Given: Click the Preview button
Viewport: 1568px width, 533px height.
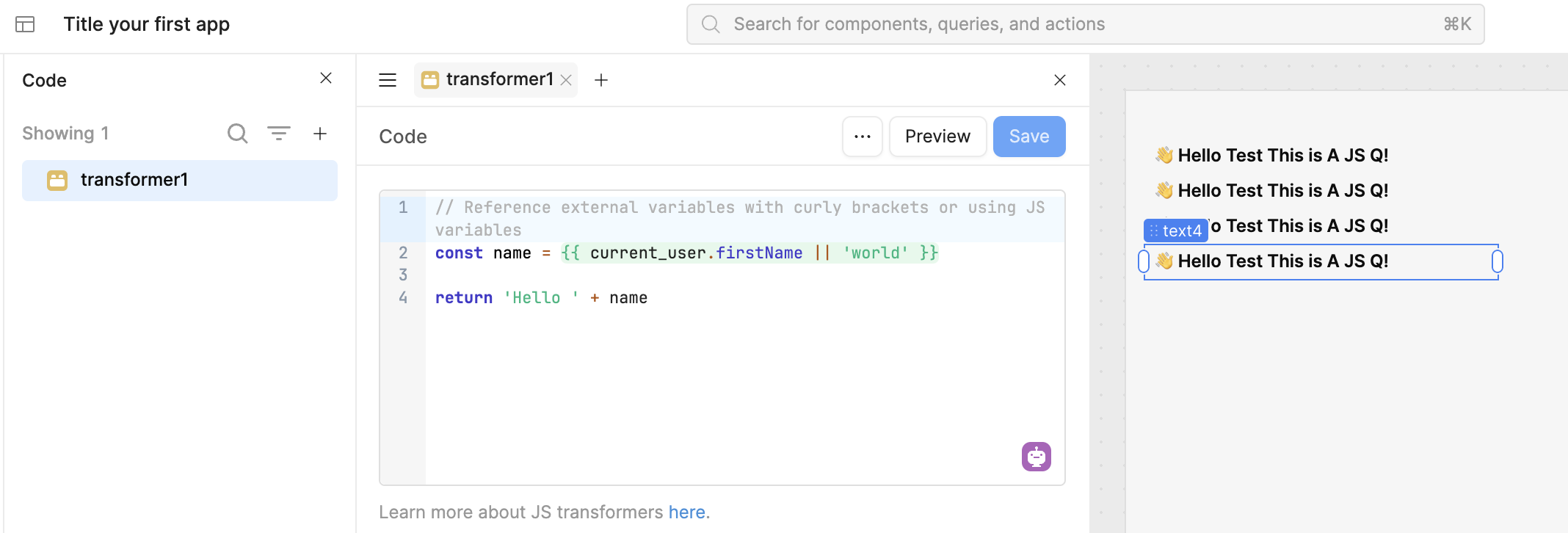Looking at the screenshot, I should pos(937,137).
